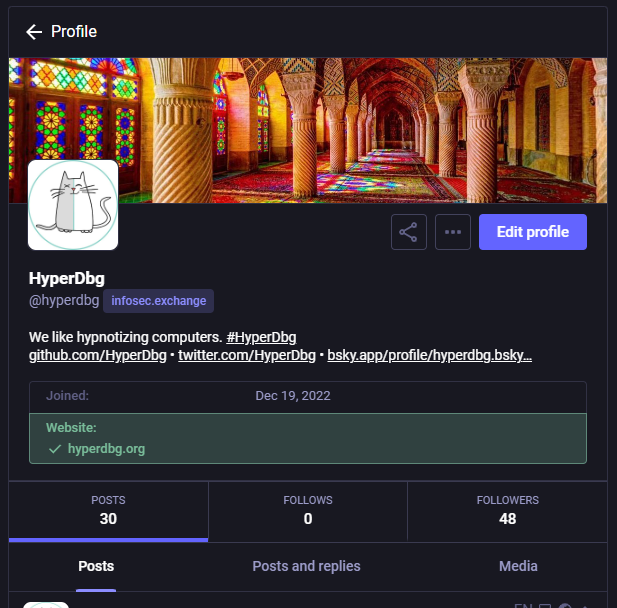
Task: Click the infosec.exchange instance badge
Action: (159, 301)
